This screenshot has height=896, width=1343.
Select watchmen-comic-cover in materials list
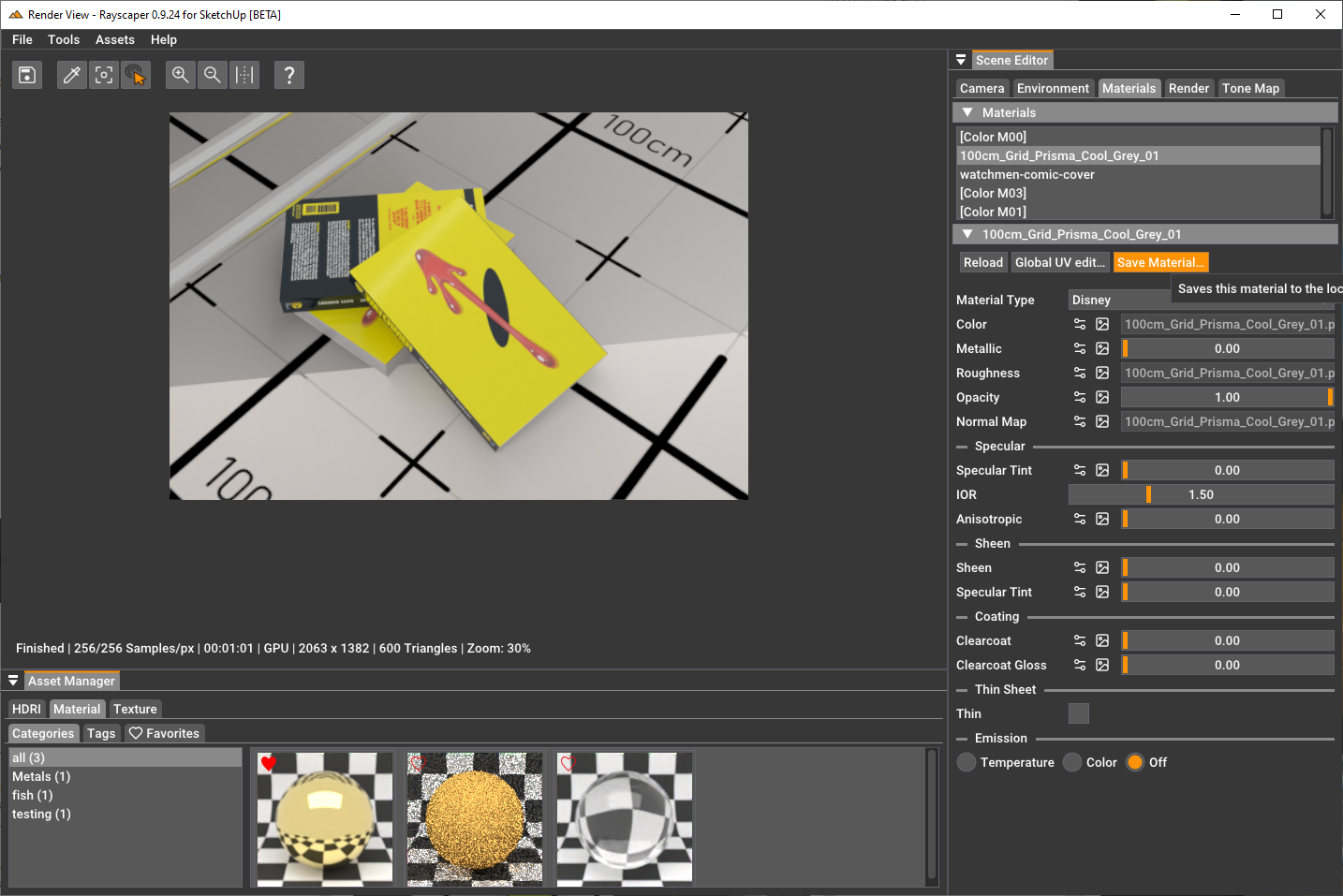coord(1138,174)
